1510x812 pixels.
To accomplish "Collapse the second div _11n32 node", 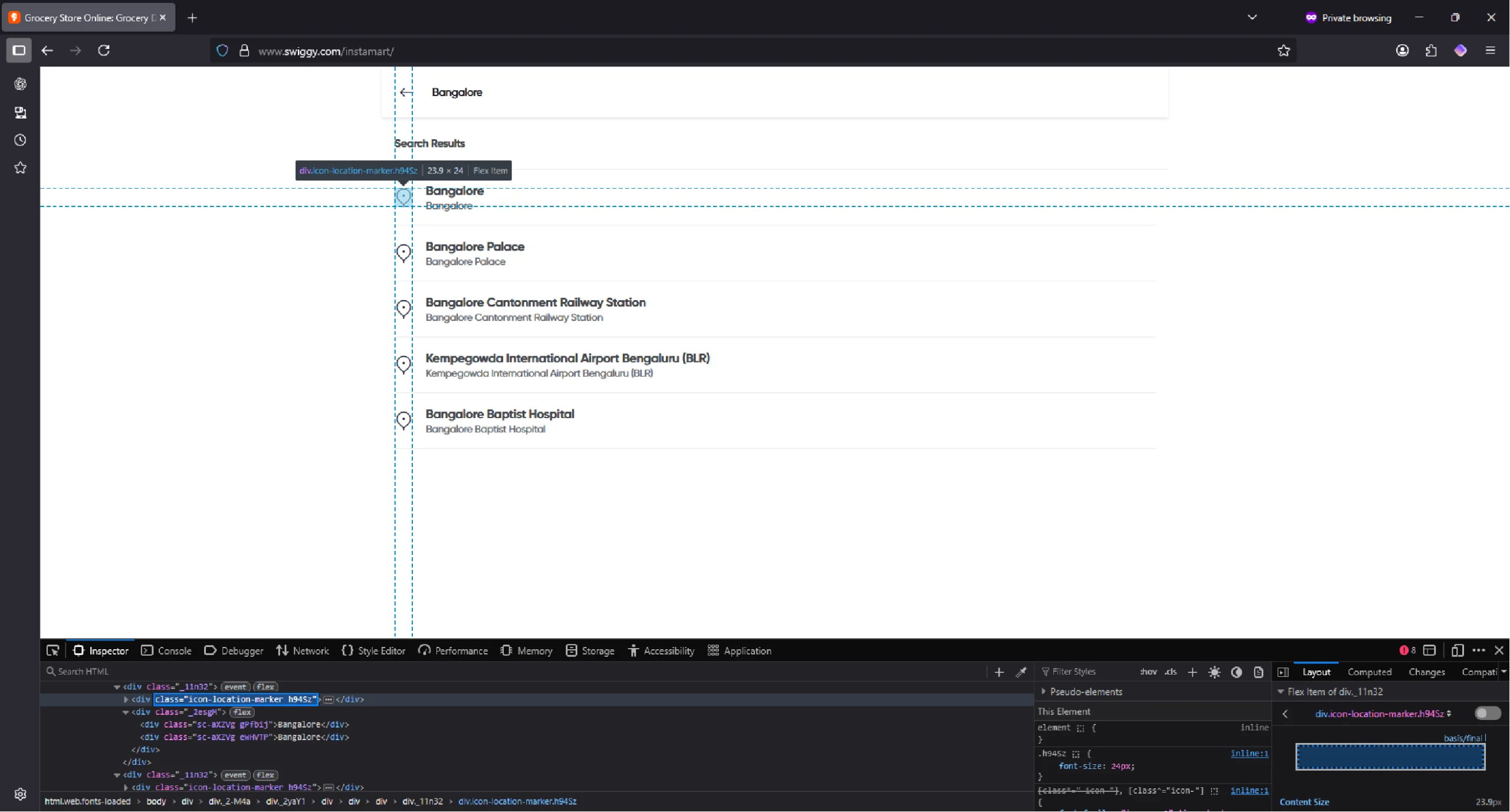I will (x=117, y=775).
